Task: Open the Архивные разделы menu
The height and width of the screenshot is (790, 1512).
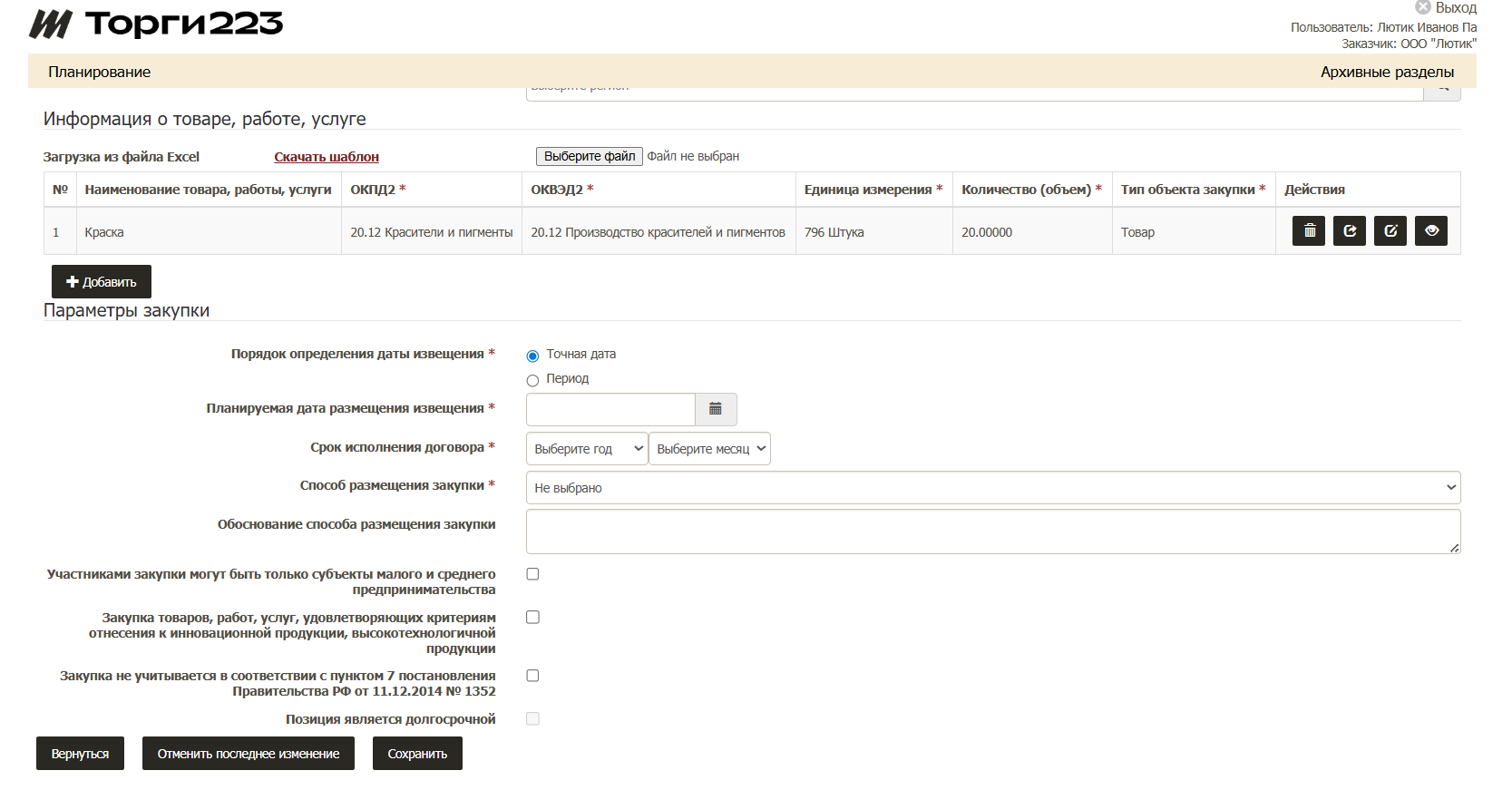Action: (x=1387, y=72)
